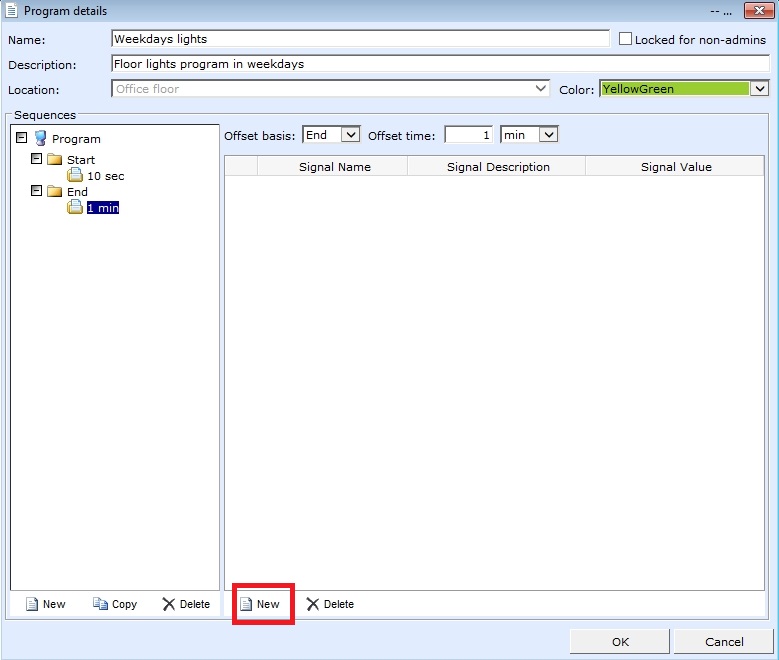Screen dimensions: 779x660
Task: Open the Location dropdown
Action: pyautogui.click(x=541, y=89)
